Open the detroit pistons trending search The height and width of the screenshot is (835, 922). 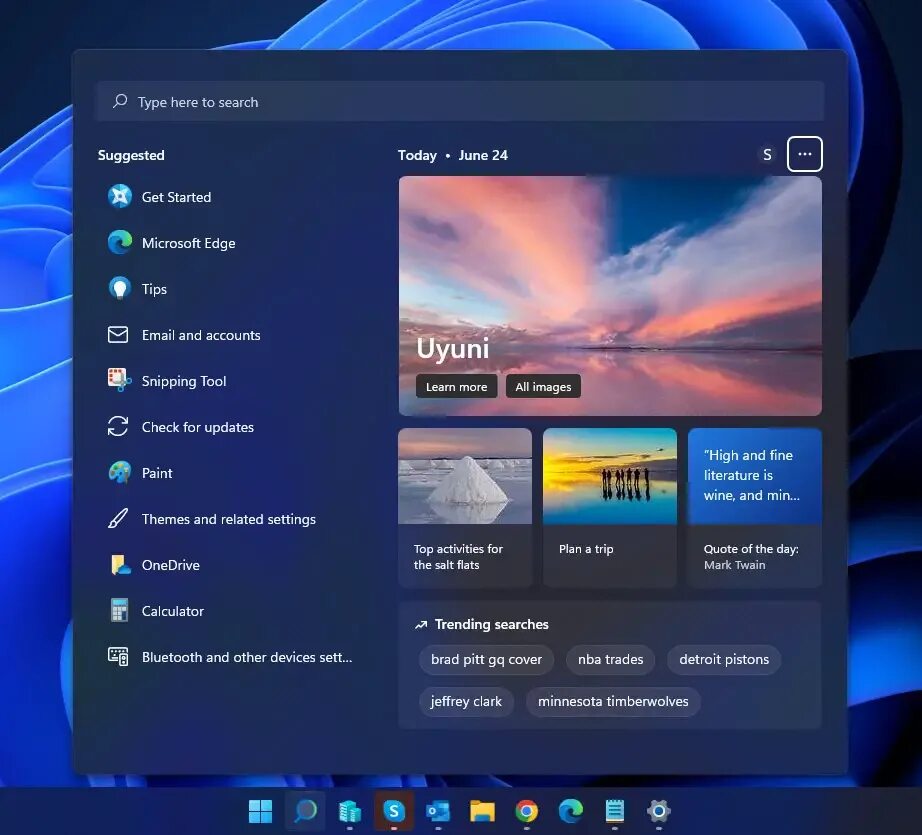pos(723,659)
